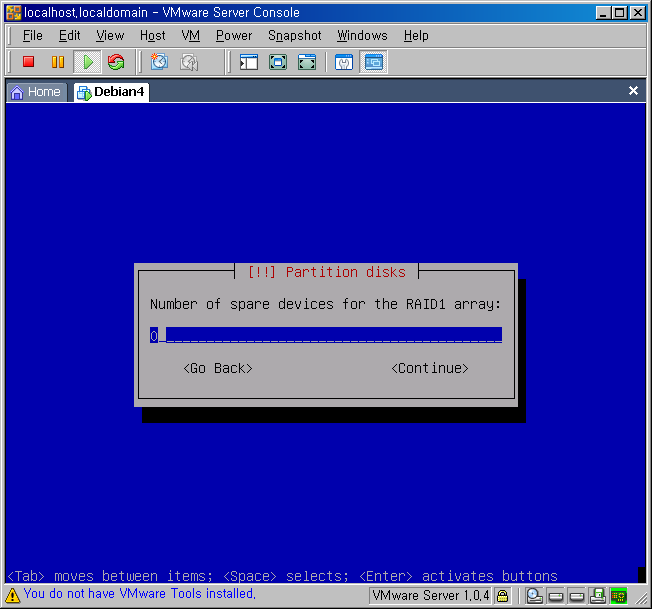The width and height of the screenshot is (652, 609).
Task: Select the Continue button in installer
Action: click(430, 368)
